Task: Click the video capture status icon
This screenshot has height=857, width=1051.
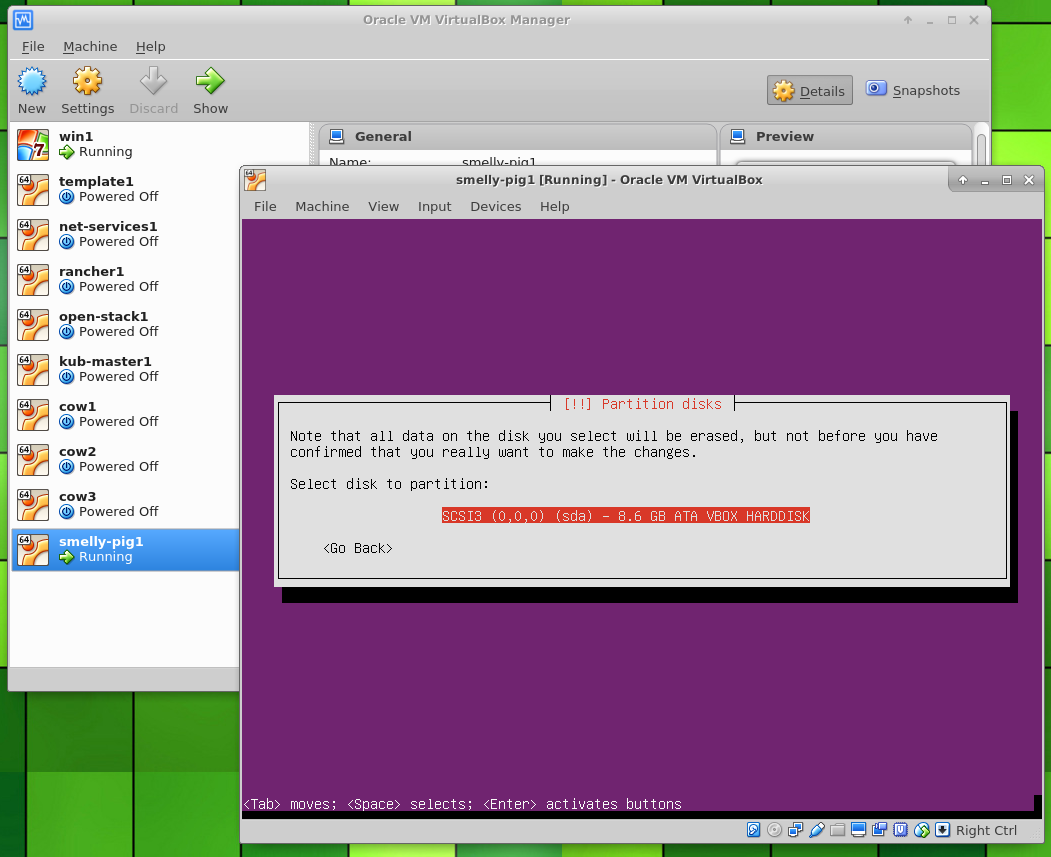Action: (879, 830)
